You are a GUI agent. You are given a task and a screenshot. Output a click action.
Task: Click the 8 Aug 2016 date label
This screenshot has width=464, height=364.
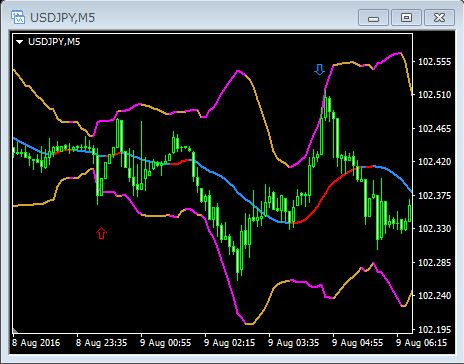36,343
